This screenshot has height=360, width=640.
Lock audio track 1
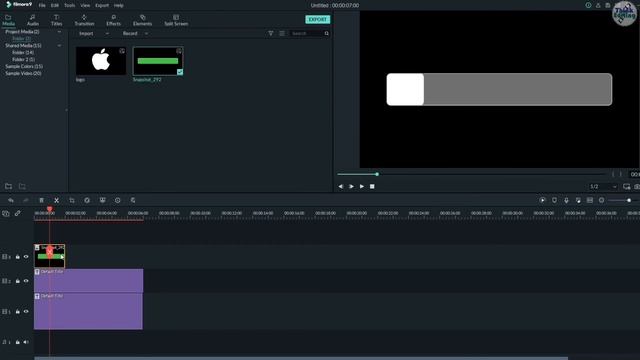click(18, 342)
